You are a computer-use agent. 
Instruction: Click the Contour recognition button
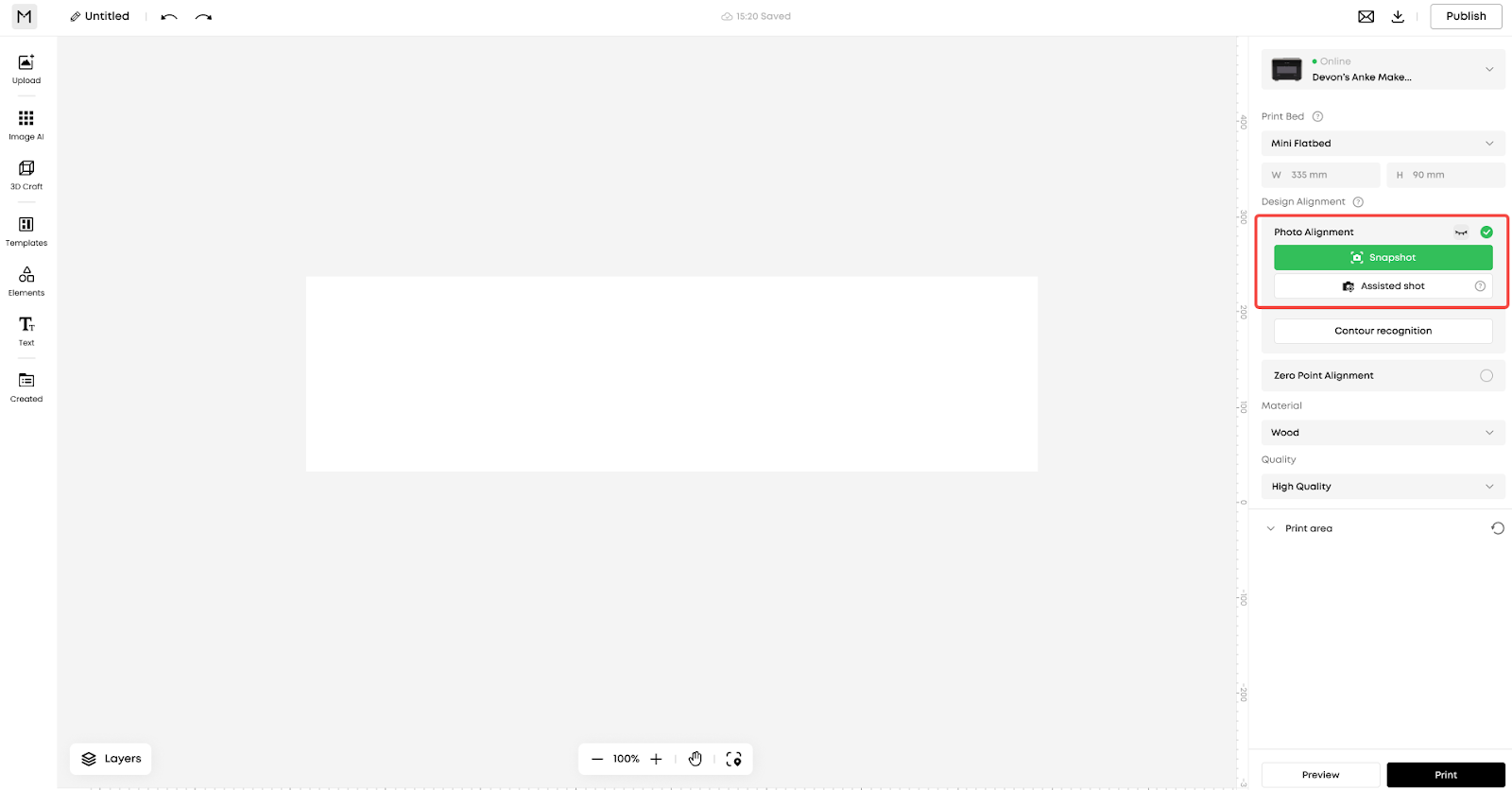point(1383,331)
